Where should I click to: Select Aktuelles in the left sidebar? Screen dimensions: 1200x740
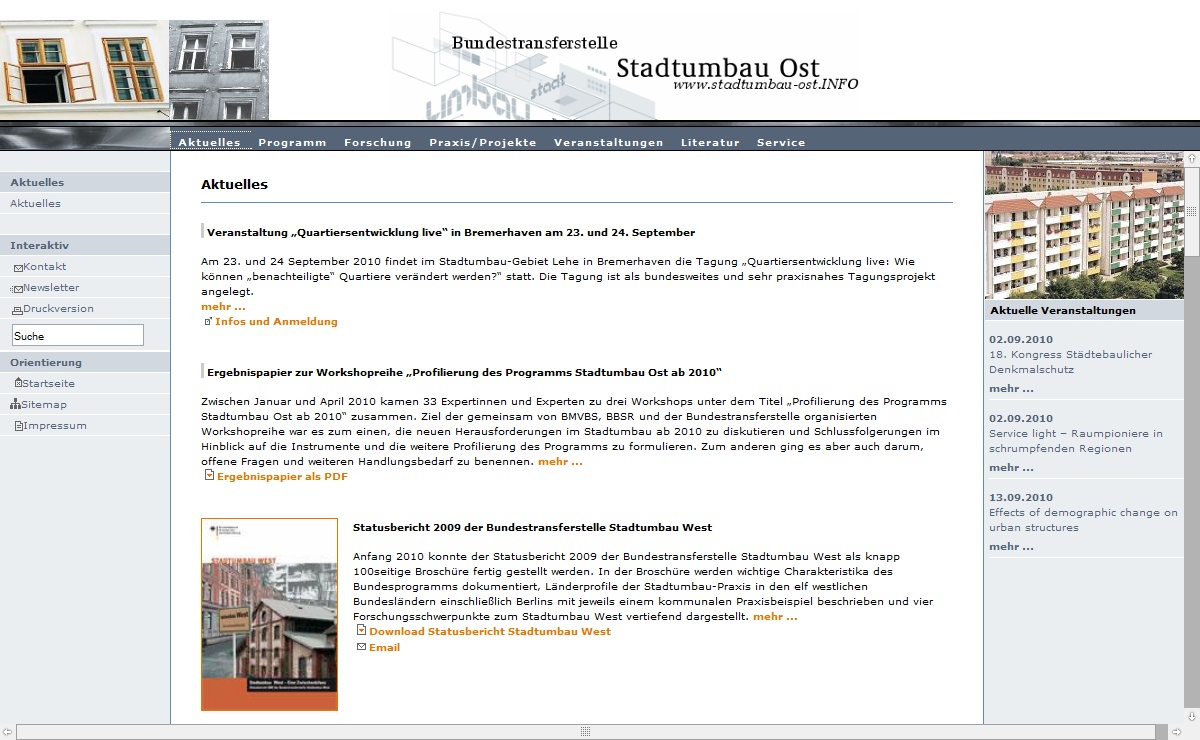tap(35, 204)
